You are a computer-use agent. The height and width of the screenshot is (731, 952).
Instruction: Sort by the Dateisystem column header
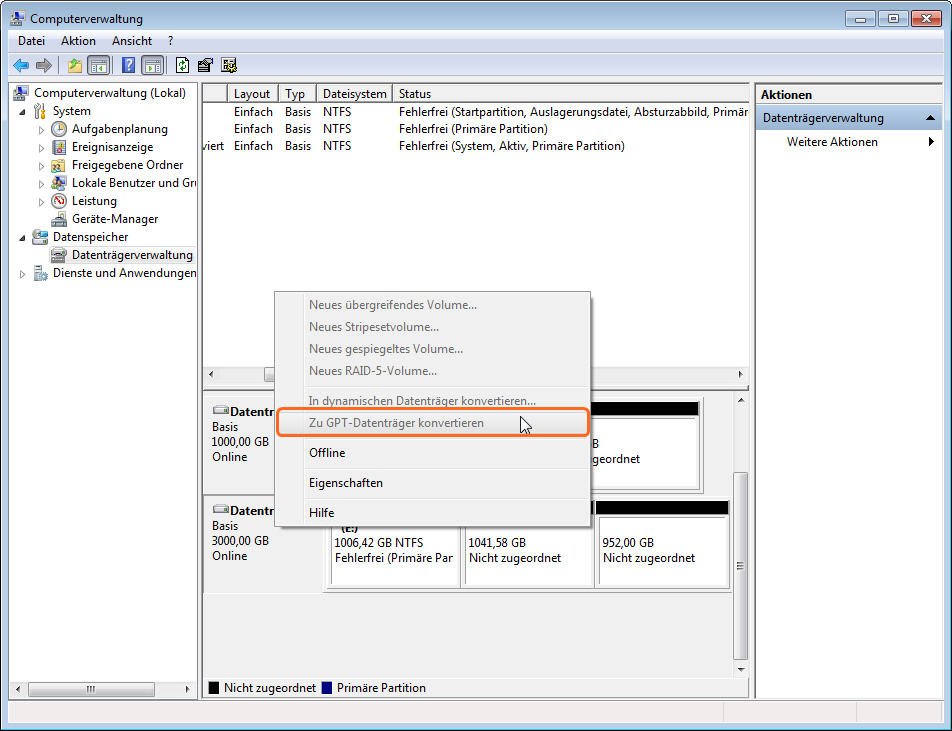pyautogui.click(x=355, y=94)
